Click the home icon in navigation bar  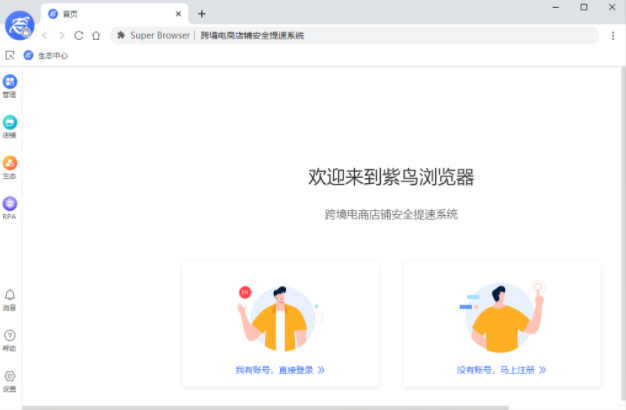[96, 35]
